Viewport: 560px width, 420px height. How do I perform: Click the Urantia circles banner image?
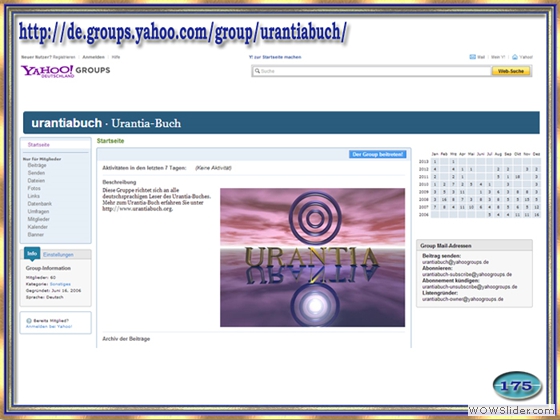pos(312,258)
